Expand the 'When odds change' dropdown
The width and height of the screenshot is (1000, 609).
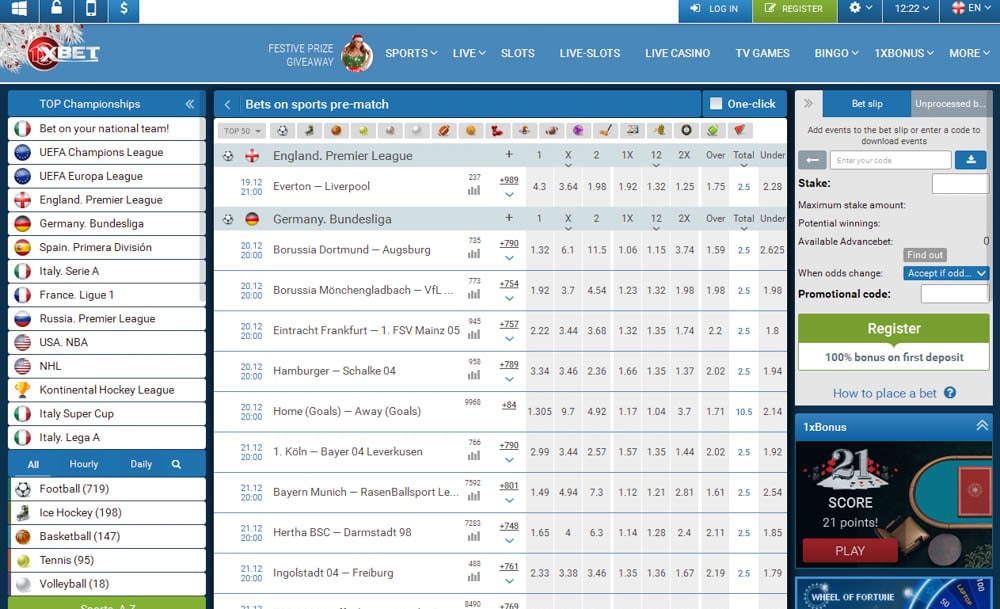point(946,273)
